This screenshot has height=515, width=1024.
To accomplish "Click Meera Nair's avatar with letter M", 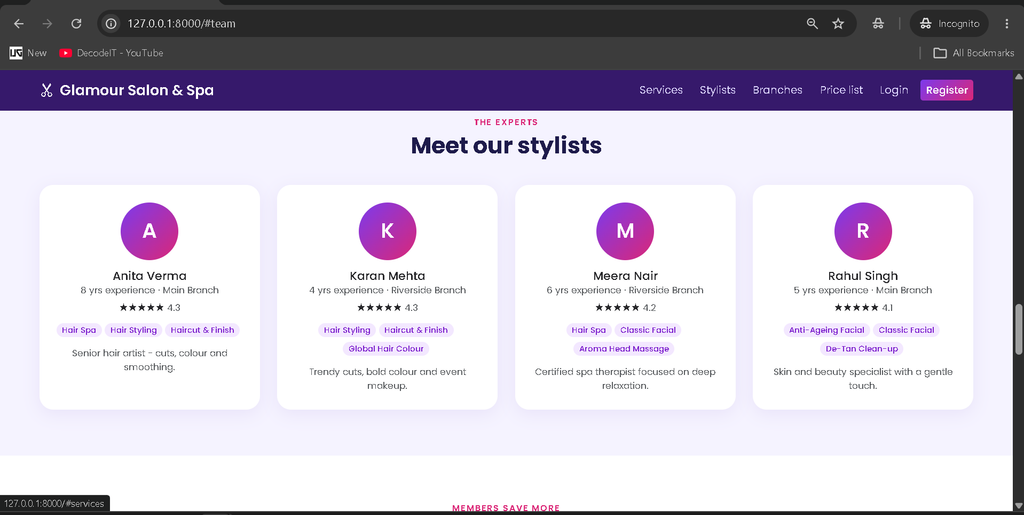I will (x=625, y=231).
